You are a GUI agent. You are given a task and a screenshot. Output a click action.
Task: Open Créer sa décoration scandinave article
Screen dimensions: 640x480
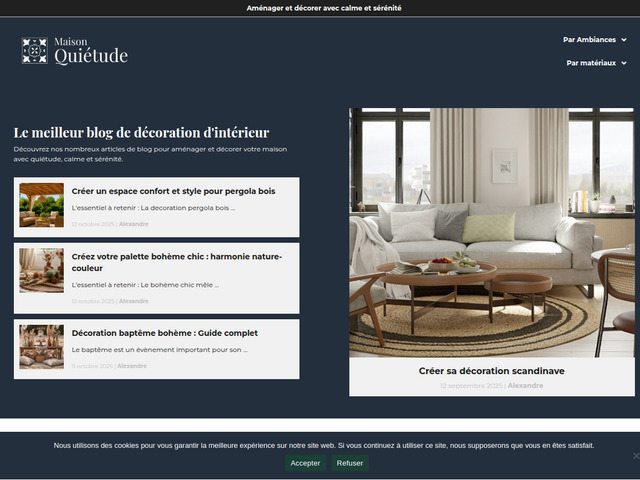click(x=492, y=371)
